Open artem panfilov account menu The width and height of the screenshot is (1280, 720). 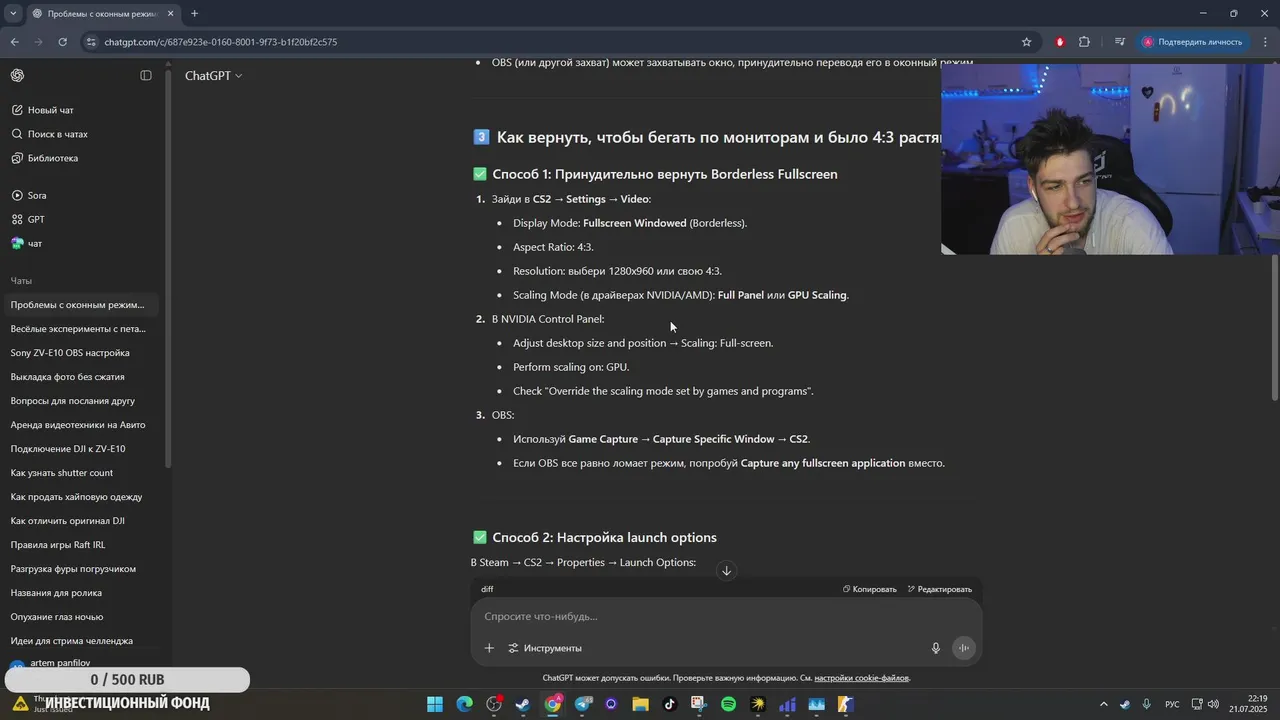click(60, 663)
